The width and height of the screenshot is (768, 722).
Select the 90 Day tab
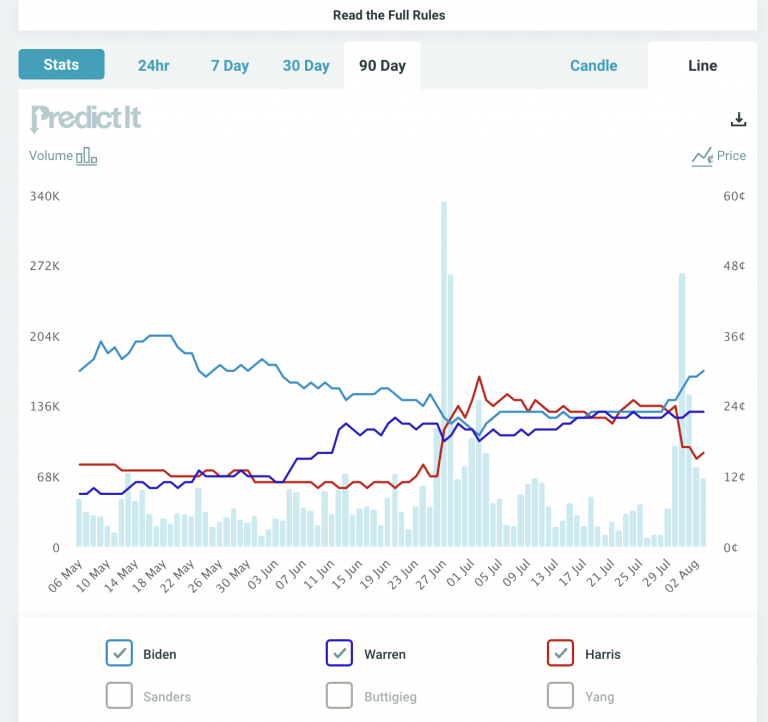pyautogui.click(x=382, y=65)
